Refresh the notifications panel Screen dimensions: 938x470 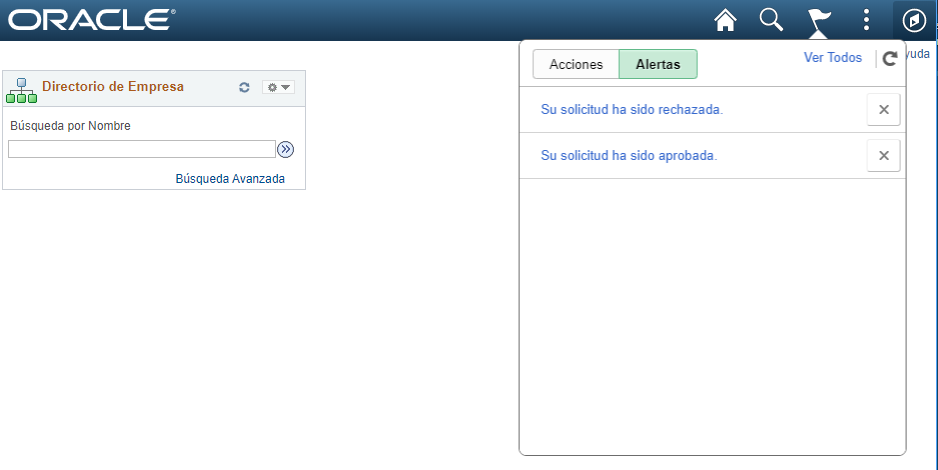click(x=889, y=59)
